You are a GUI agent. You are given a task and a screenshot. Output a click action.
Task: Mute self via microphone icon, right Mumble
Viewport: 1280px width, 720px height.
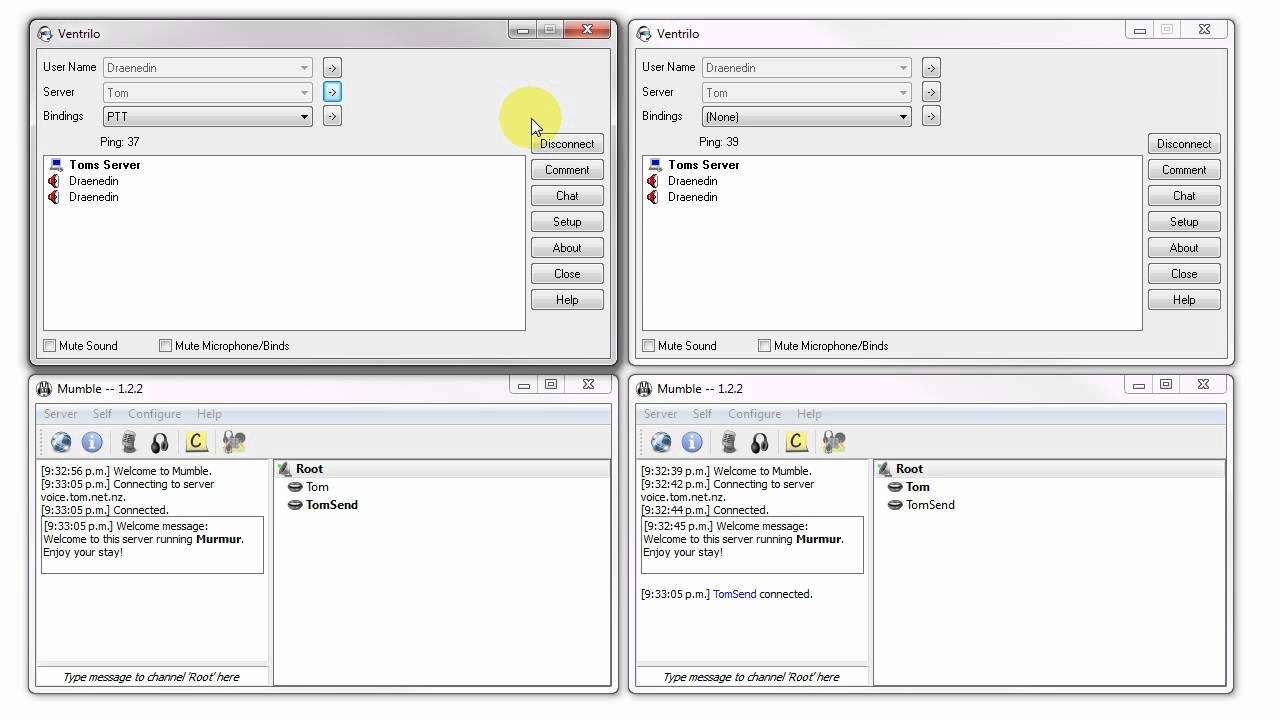pos(729,442)
